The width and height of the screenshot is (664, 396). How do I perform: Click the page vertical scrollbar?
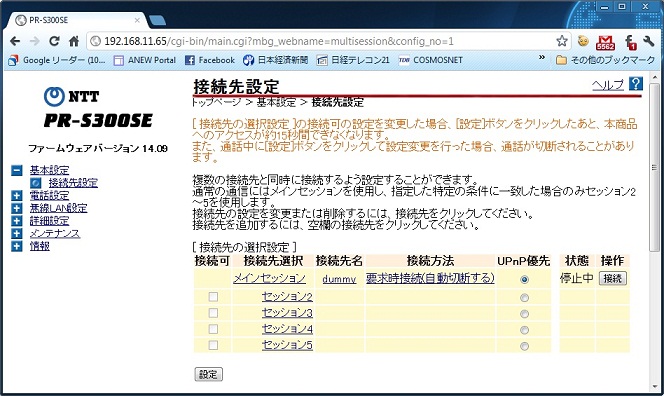(x=655, y=167)
